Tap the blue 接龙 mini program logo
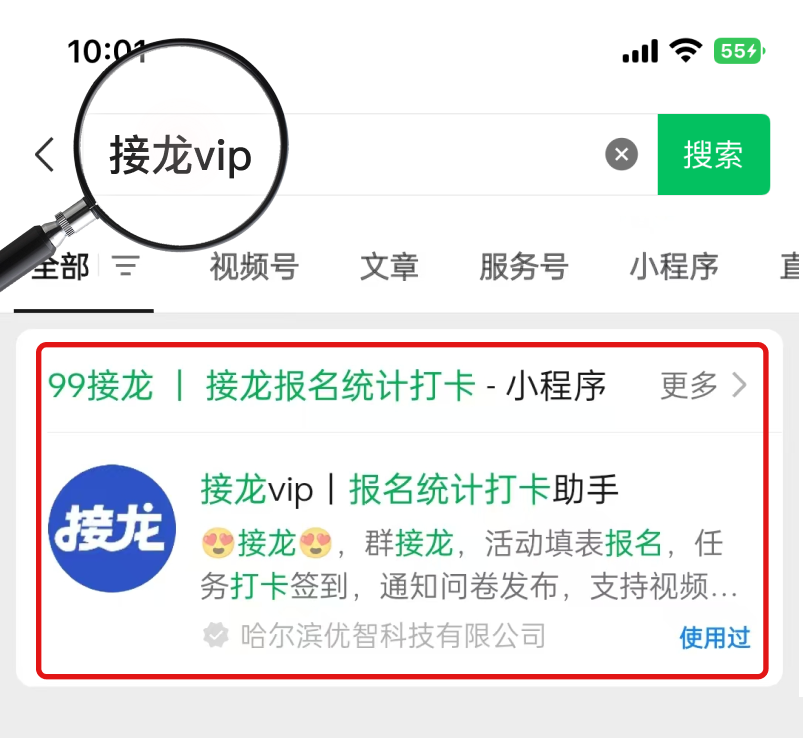Viewport: 803px width, 738px height. click(x=112, y=529)
